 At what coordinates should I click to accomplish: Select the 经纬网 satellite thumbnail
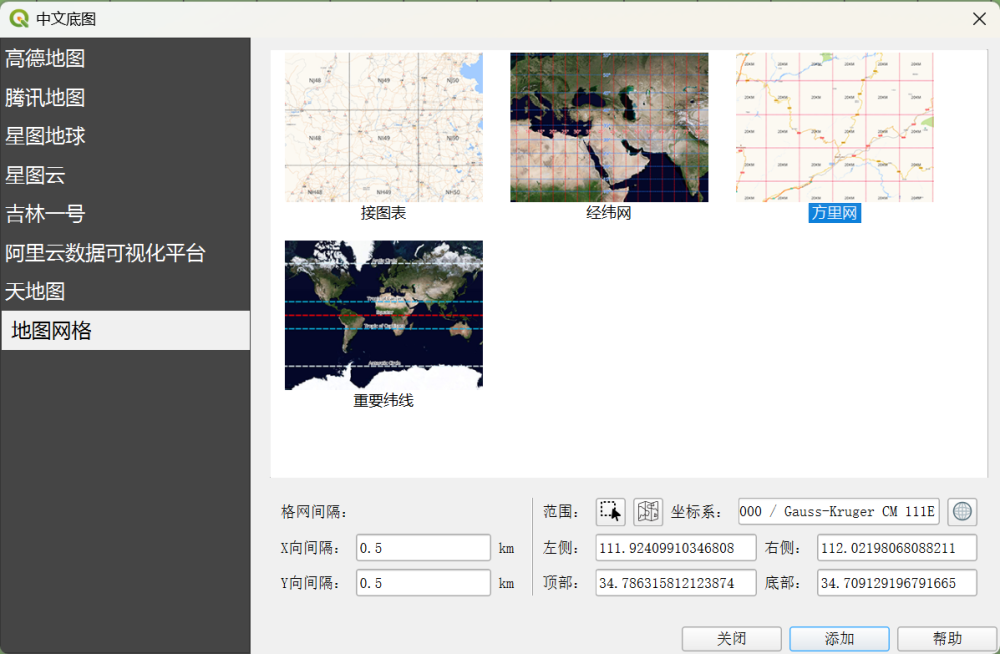609,128
